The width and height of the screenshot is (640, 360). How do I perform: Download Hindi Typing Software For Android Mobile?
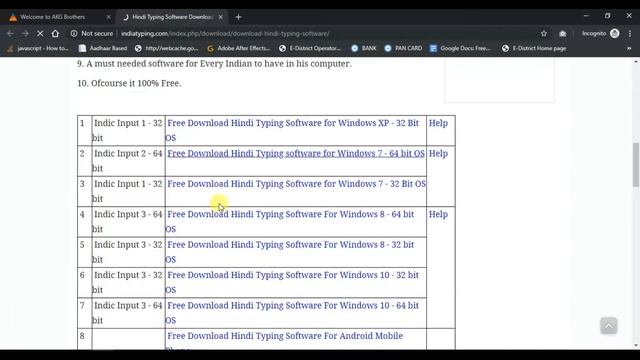pos(285,336)
